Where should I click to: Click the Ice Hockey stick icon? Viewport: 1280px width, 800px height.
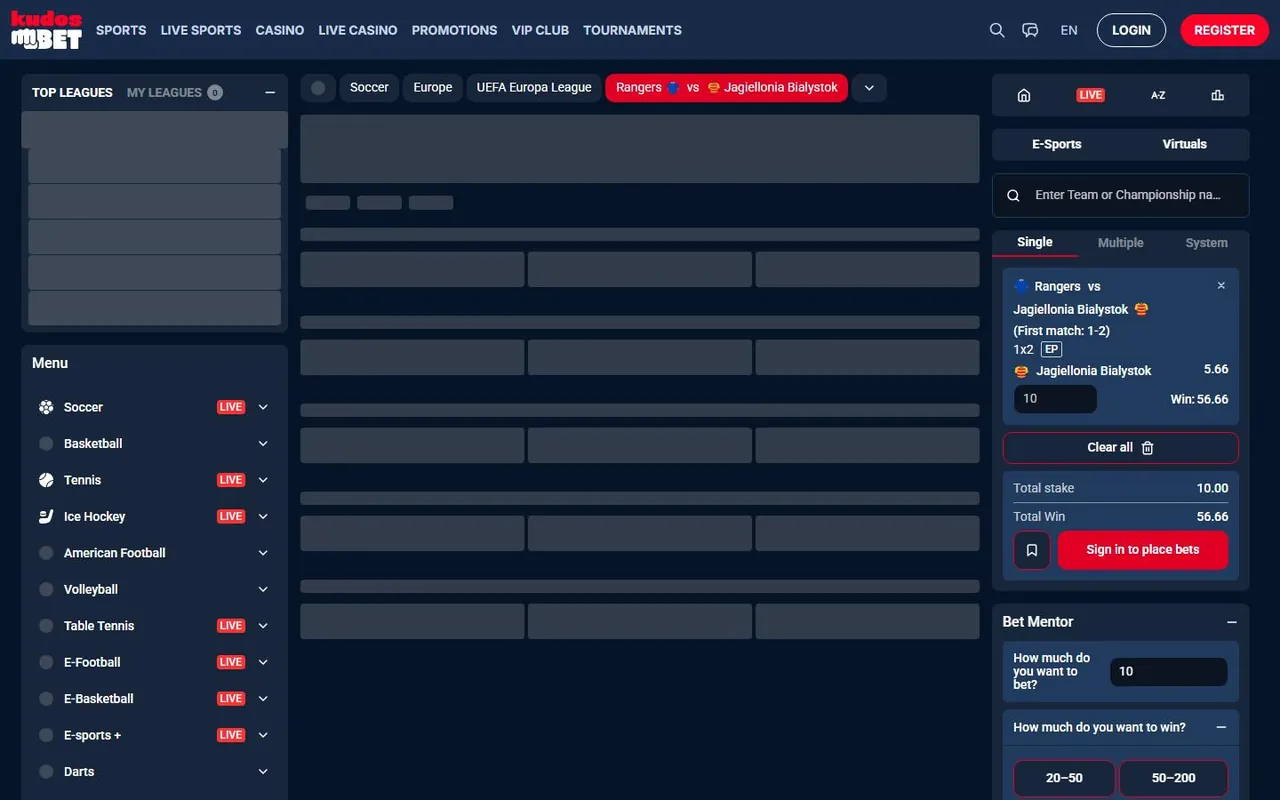click(46, 516)
